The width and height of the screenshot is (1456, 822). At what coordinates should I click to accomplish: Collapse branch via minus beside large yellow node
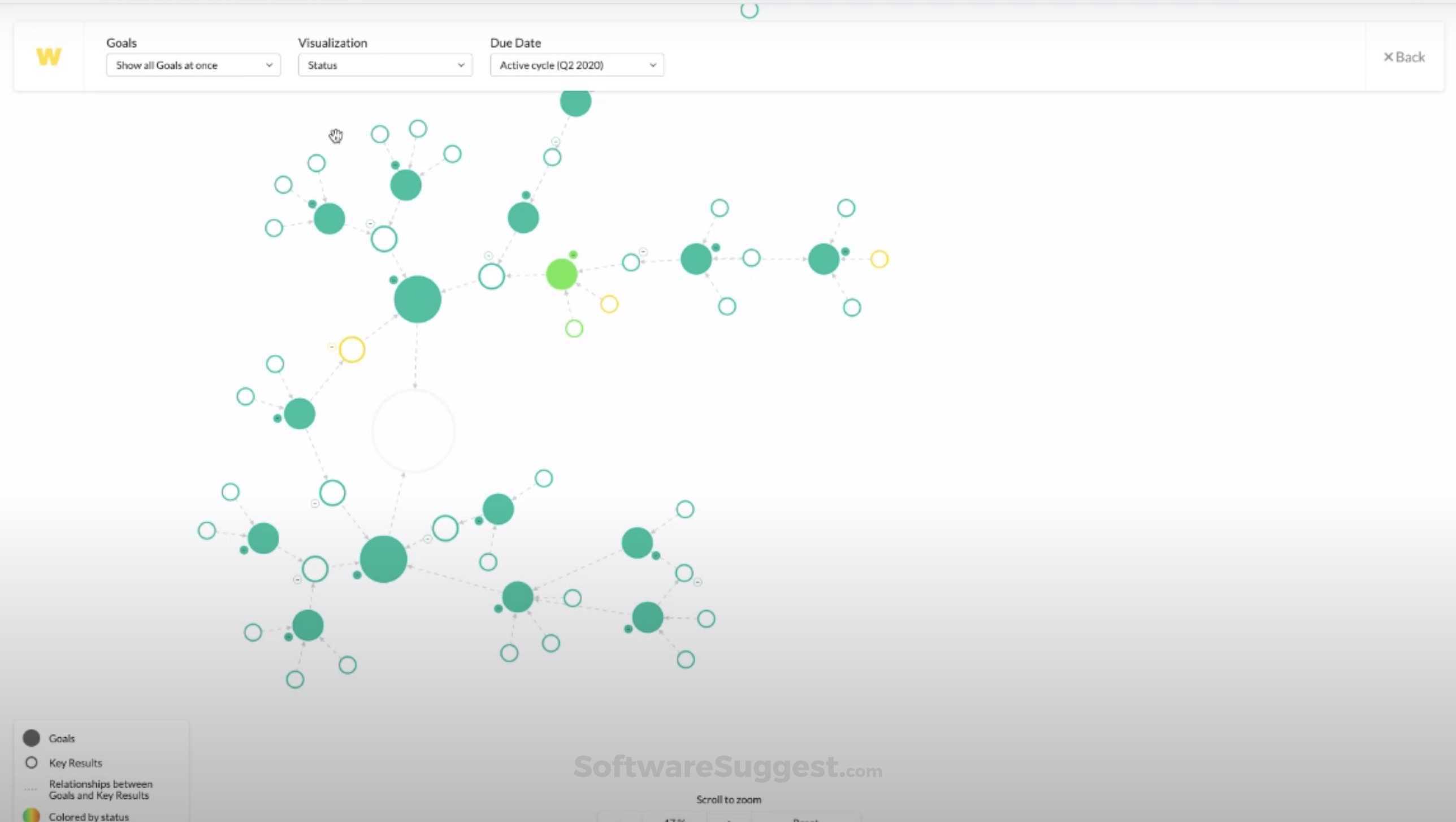tap(332, 347)
